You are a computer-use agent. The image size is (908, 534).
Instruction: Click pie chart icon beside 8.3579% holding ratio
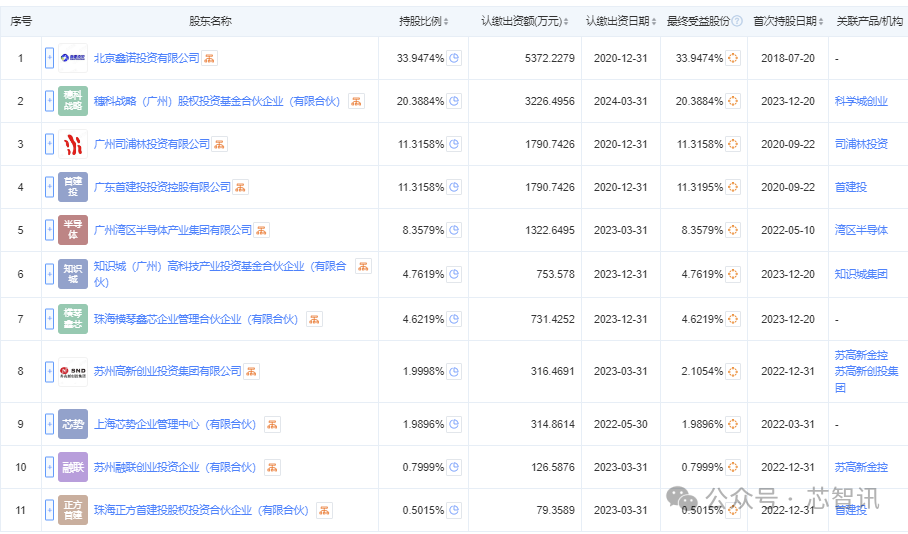[454, 230]
